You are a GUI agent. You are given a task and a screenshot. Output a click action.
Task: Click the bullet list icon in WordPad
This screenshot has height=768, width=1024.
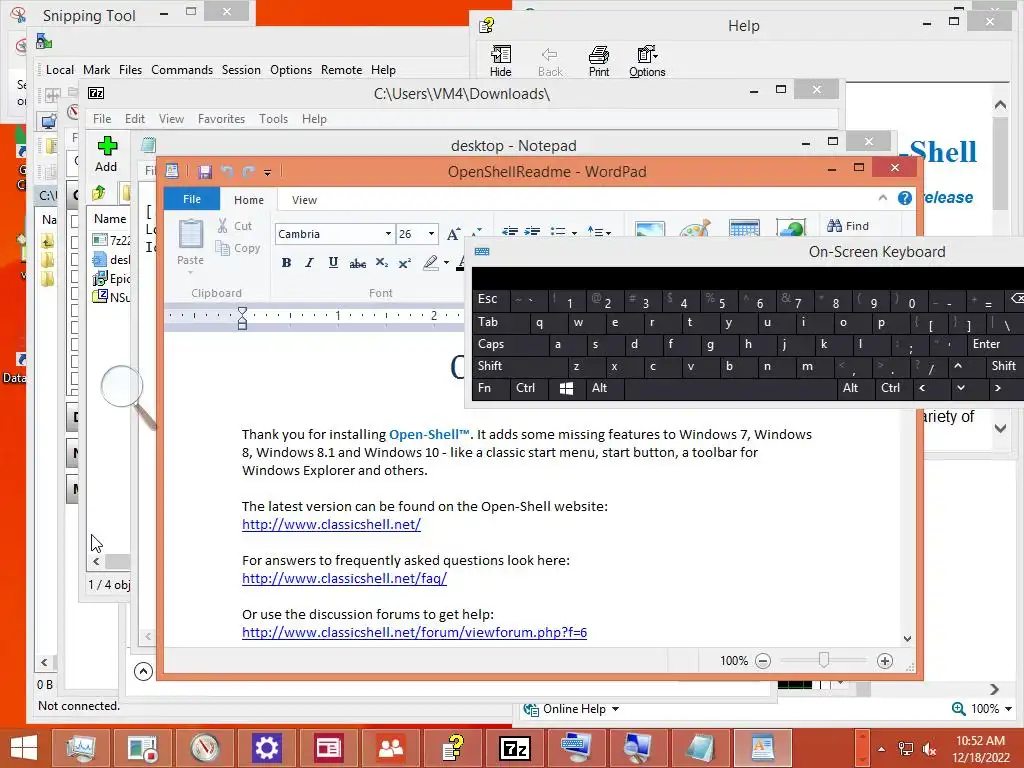pyautogui.click(x=558, y=231)
